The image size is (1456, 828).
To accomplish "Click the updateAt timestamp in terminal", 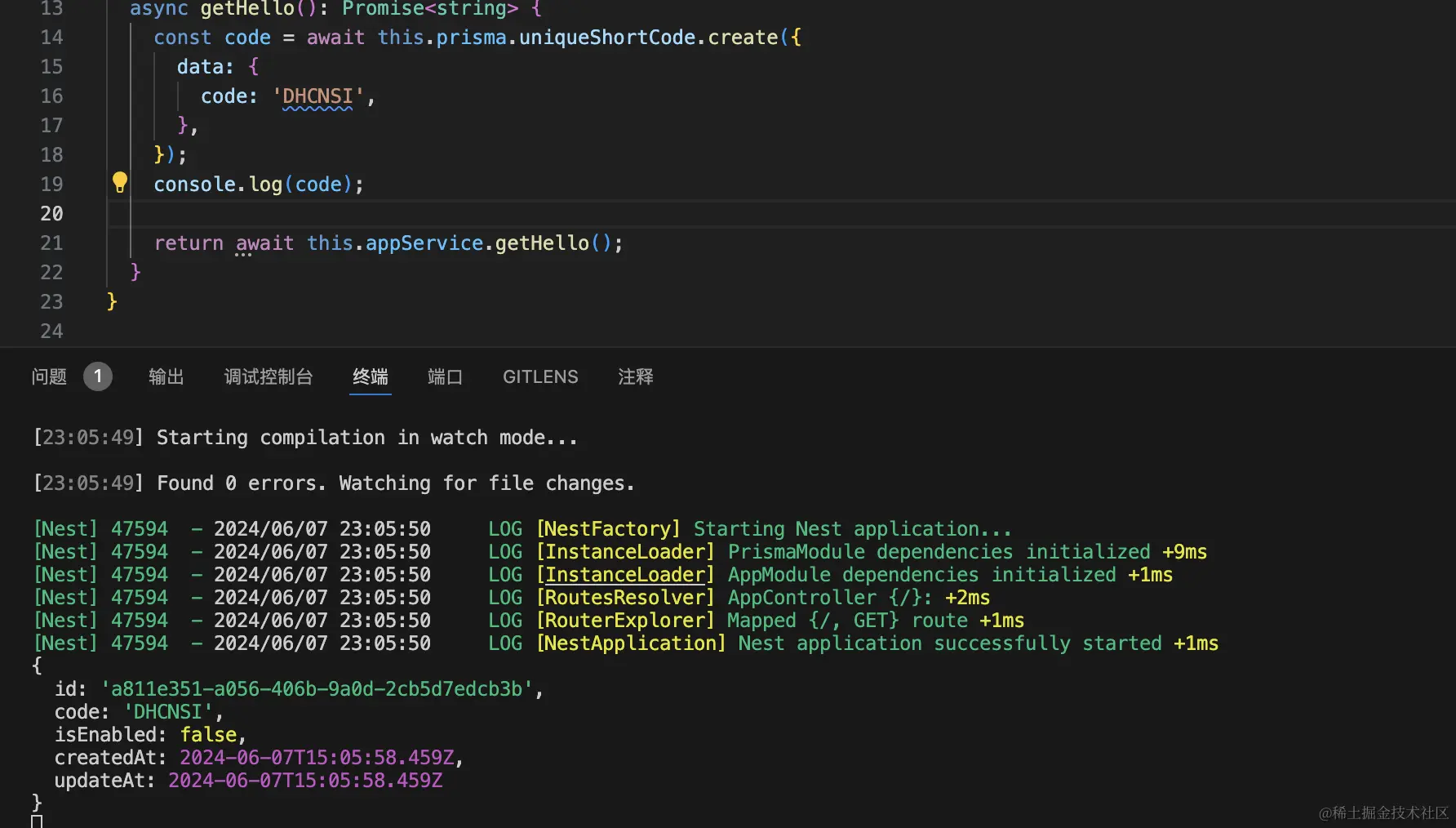I will point(305,781).
